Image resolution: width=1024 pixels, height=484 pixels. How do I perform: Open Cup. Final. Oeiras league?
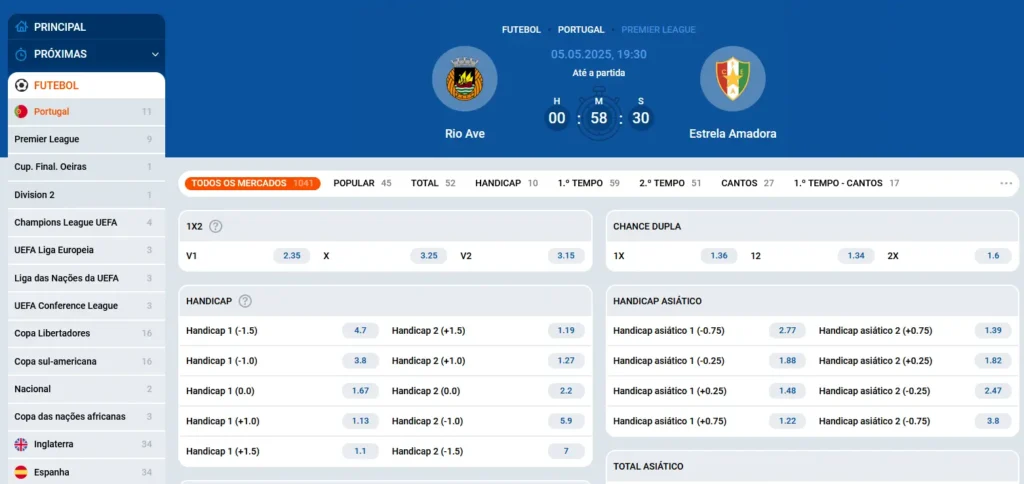click(86, 167)
